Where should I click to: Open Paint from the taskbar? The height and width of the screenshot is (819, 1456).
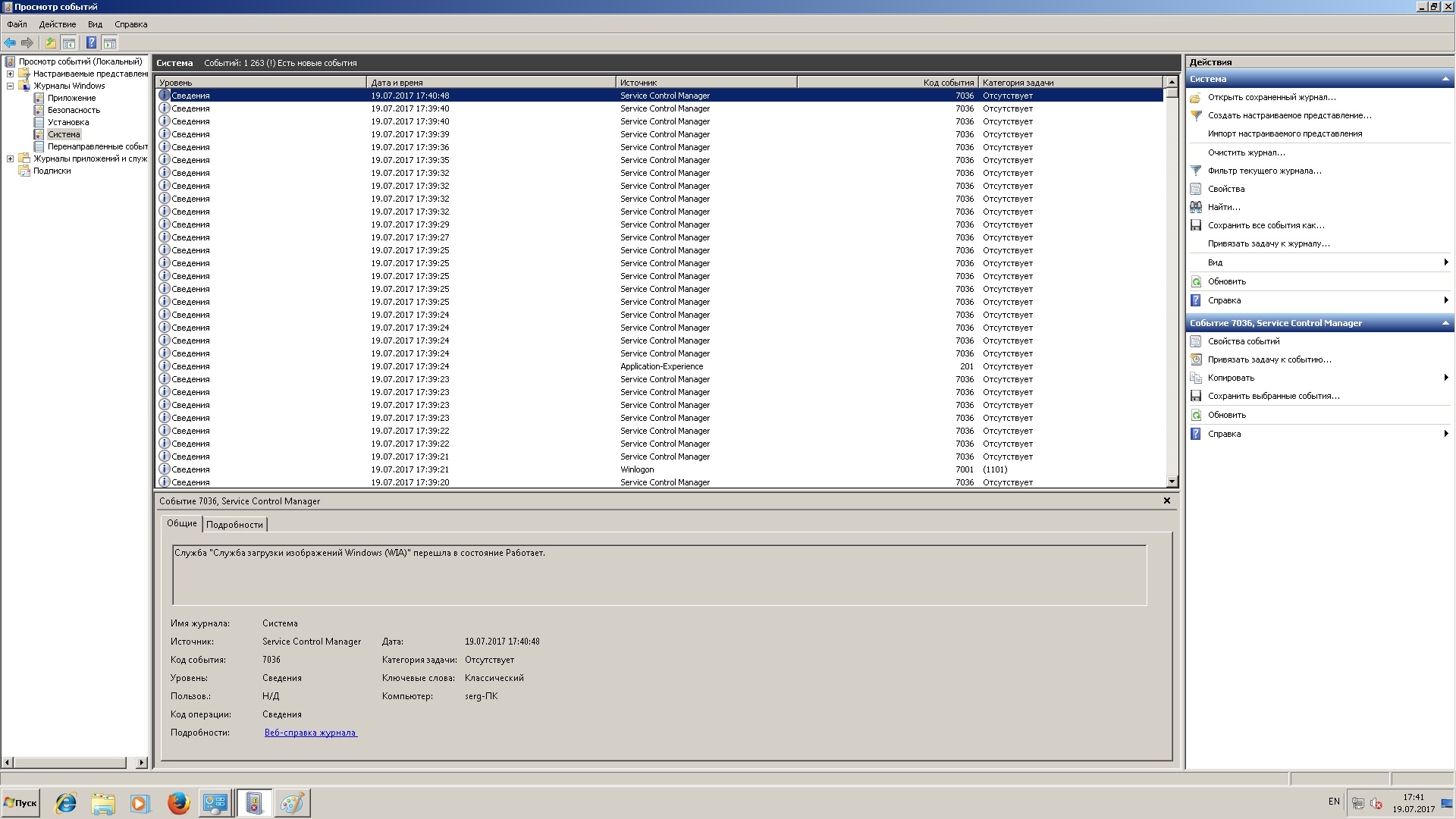[x=292, y=803]
